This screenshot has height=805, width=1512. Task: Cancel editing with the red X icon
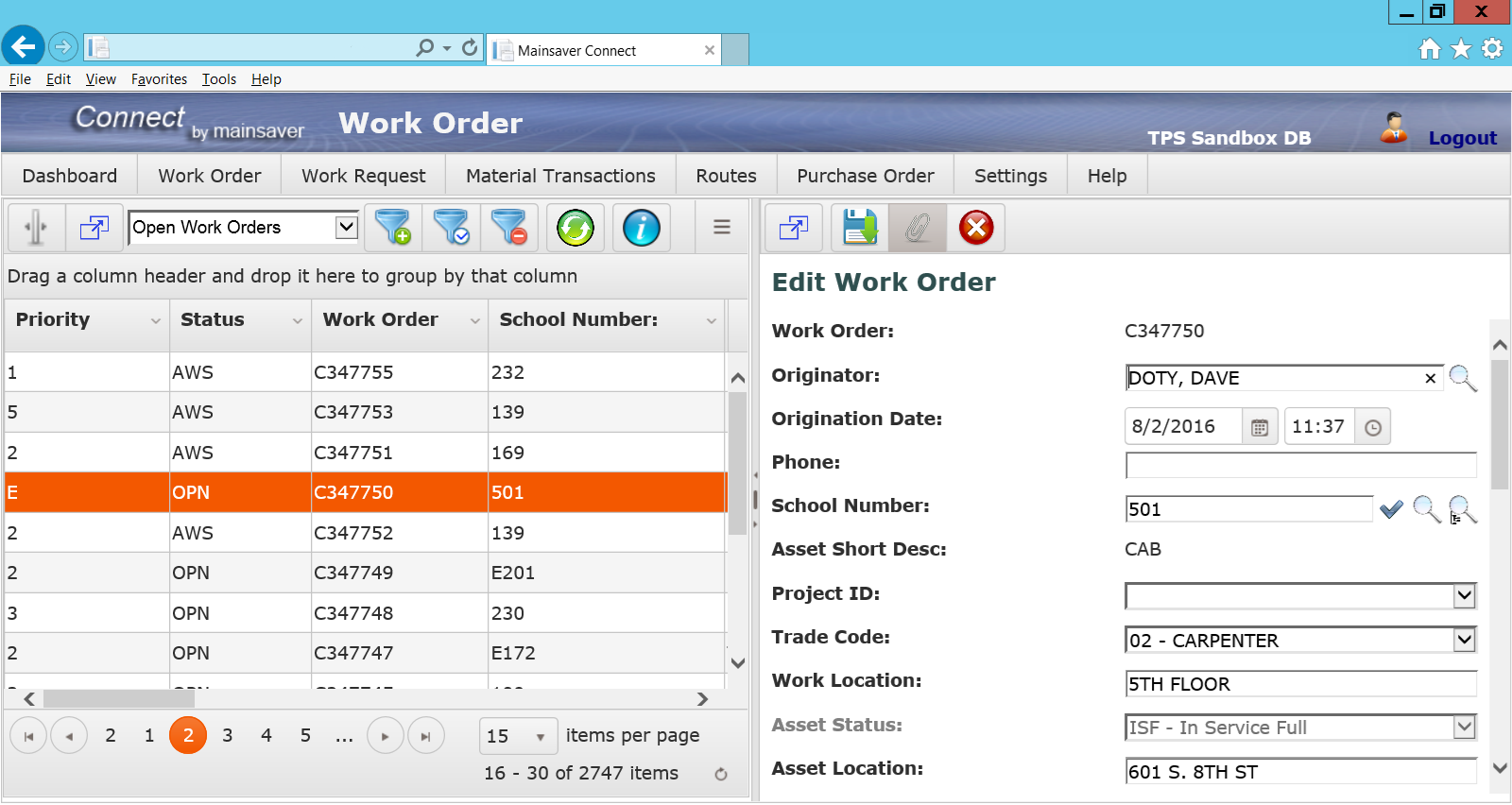[x=976, y=228]
